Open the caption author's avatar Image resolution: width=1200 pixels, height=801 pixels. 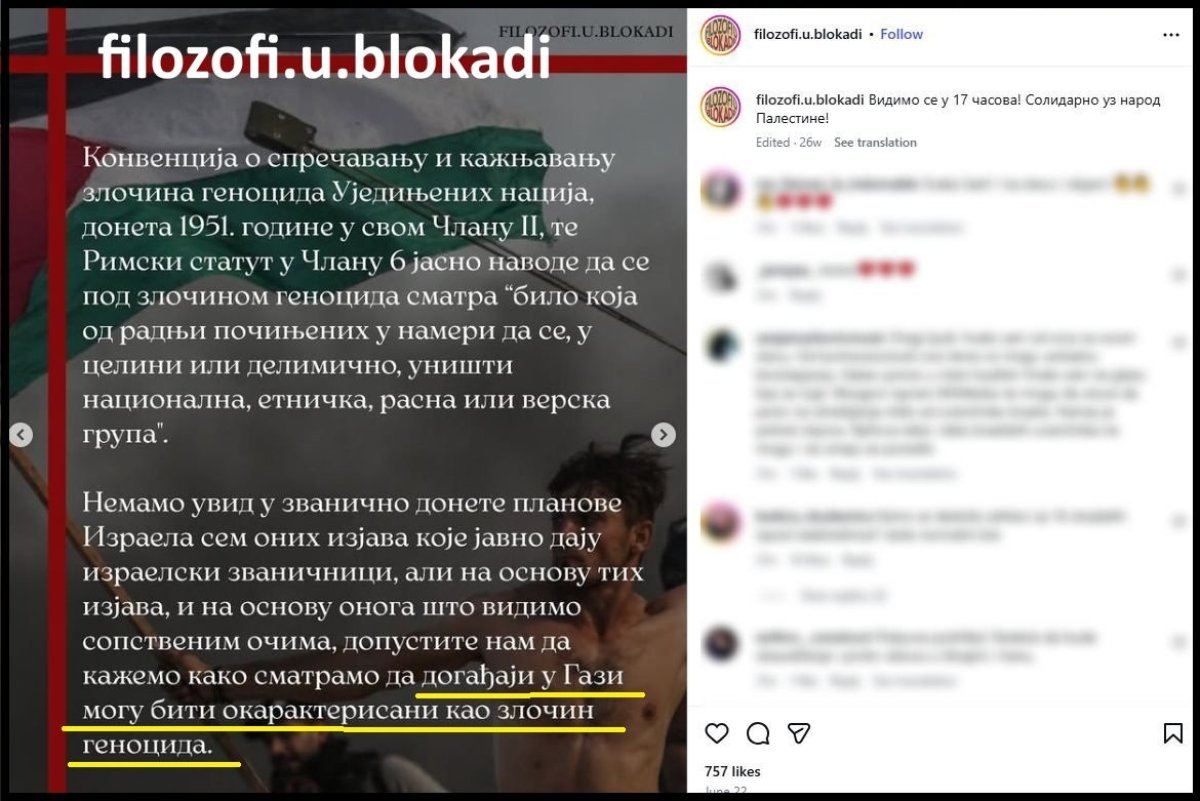[x=720, y=107]
